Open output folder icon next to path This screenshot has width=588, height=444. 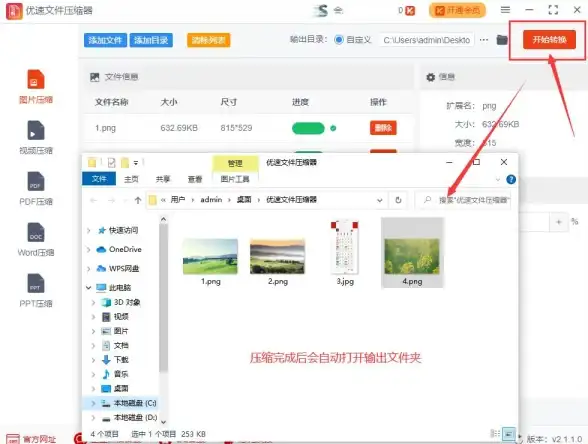click(x=502, y=40)
